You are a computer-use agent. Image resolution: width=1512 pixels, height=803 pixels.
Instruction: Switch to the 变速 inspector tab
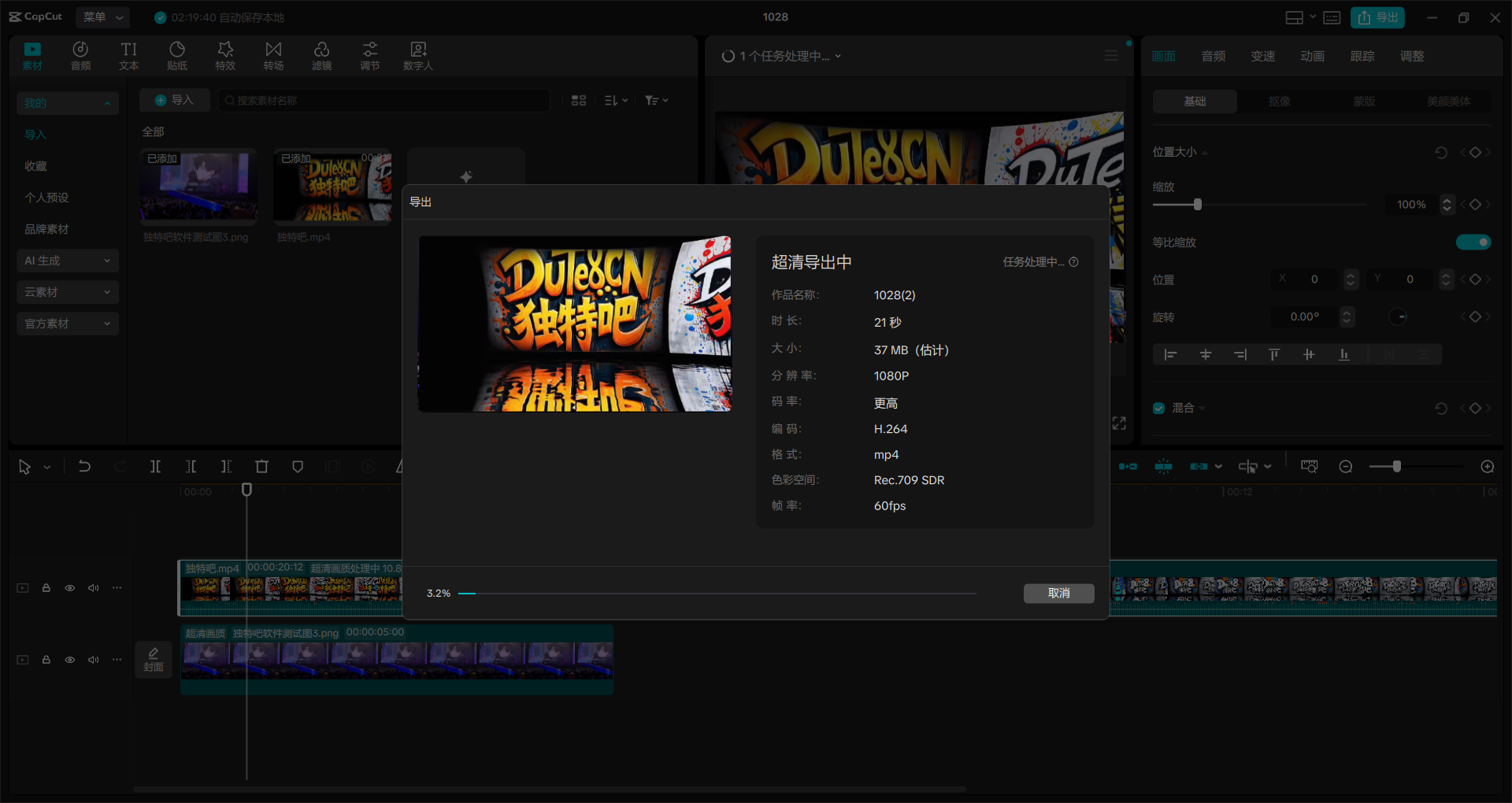click(1262, 56)
